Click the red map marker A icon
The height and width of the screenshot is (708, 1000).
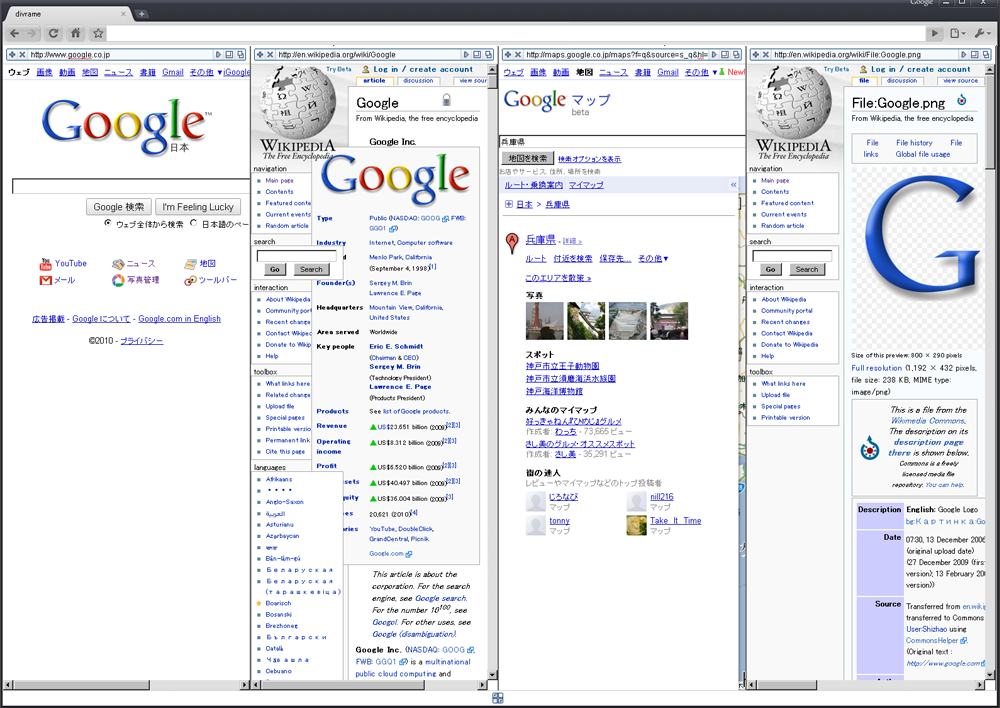pos(511,242)
